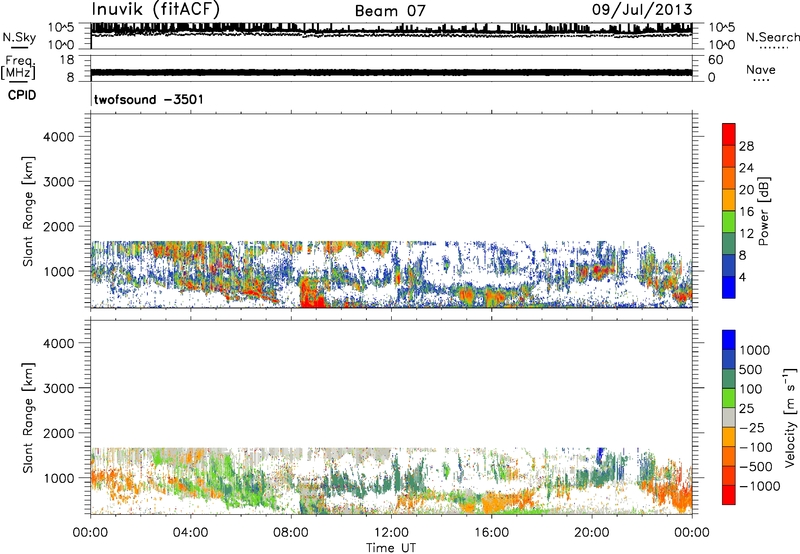Click the 'CPID' label
The height and width of the screenshot is (554, 800).
pos(22,95)
